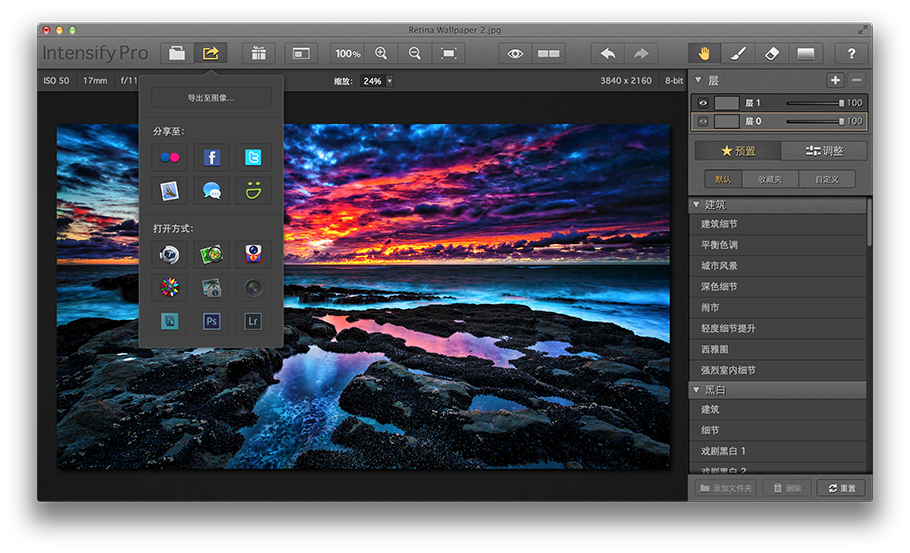Open in red-blue camera app icon
This screenshot has height=553, width=910.
253,254
